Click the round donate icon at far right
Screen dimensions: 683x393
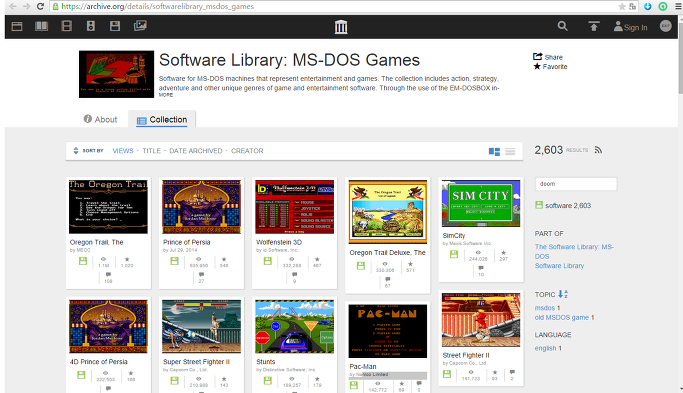pyautogui.click(x=666, y=26)
